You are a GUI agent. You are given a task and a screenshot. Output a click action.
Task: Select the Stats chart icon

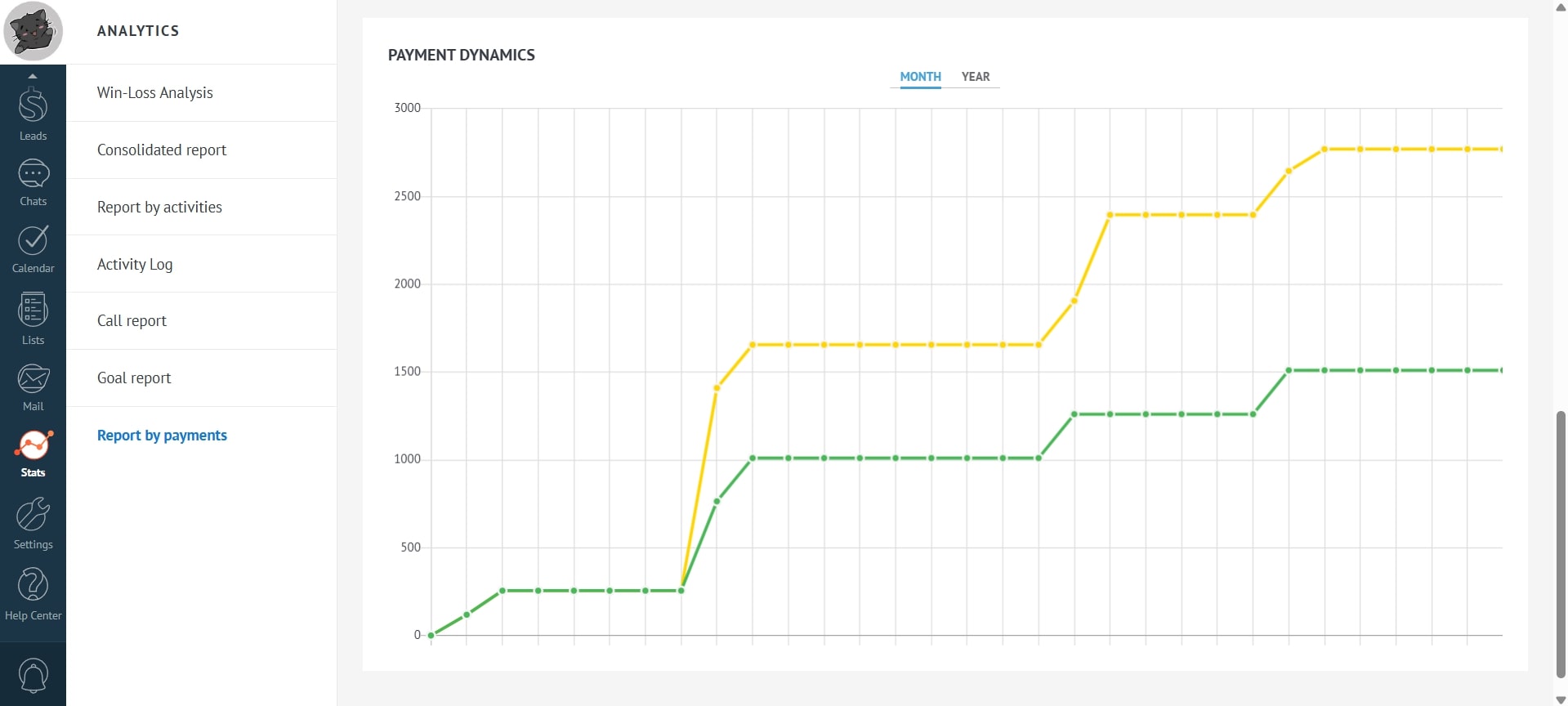tap(33, 445)
